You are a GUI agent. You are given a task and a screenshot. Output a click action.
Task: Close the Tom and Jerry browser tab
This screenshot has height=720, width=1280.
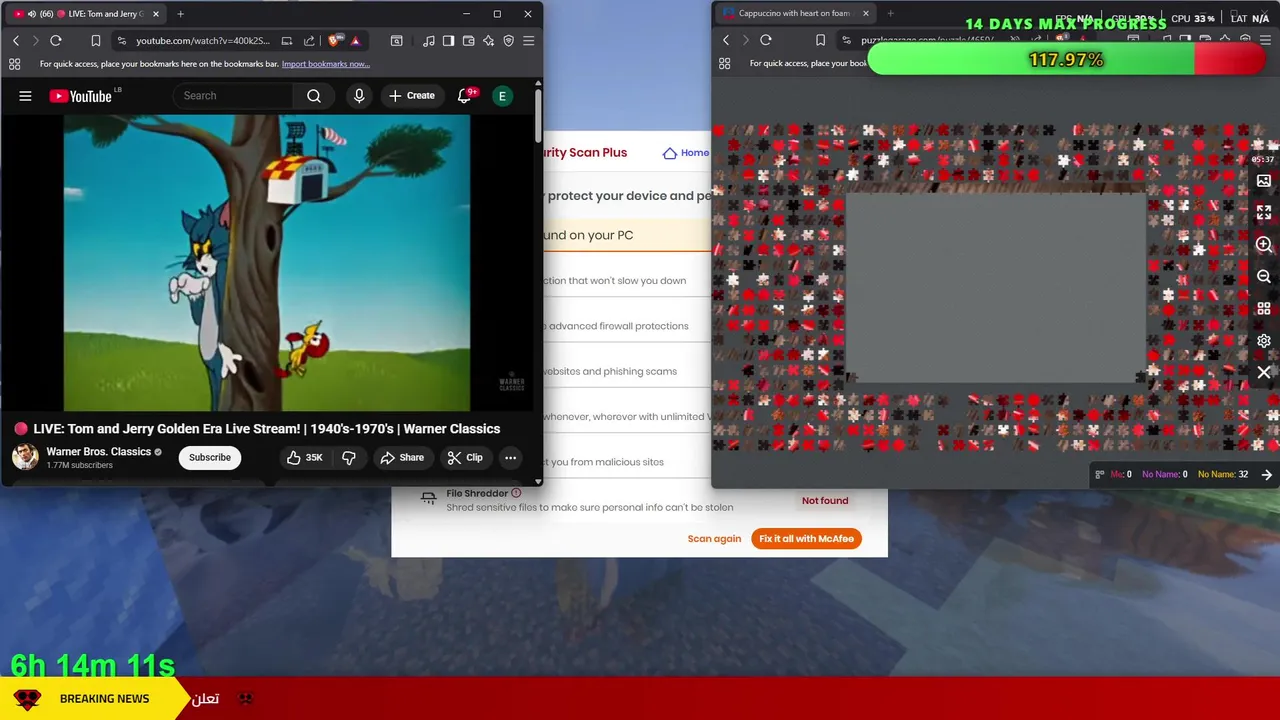pos(156,14)
